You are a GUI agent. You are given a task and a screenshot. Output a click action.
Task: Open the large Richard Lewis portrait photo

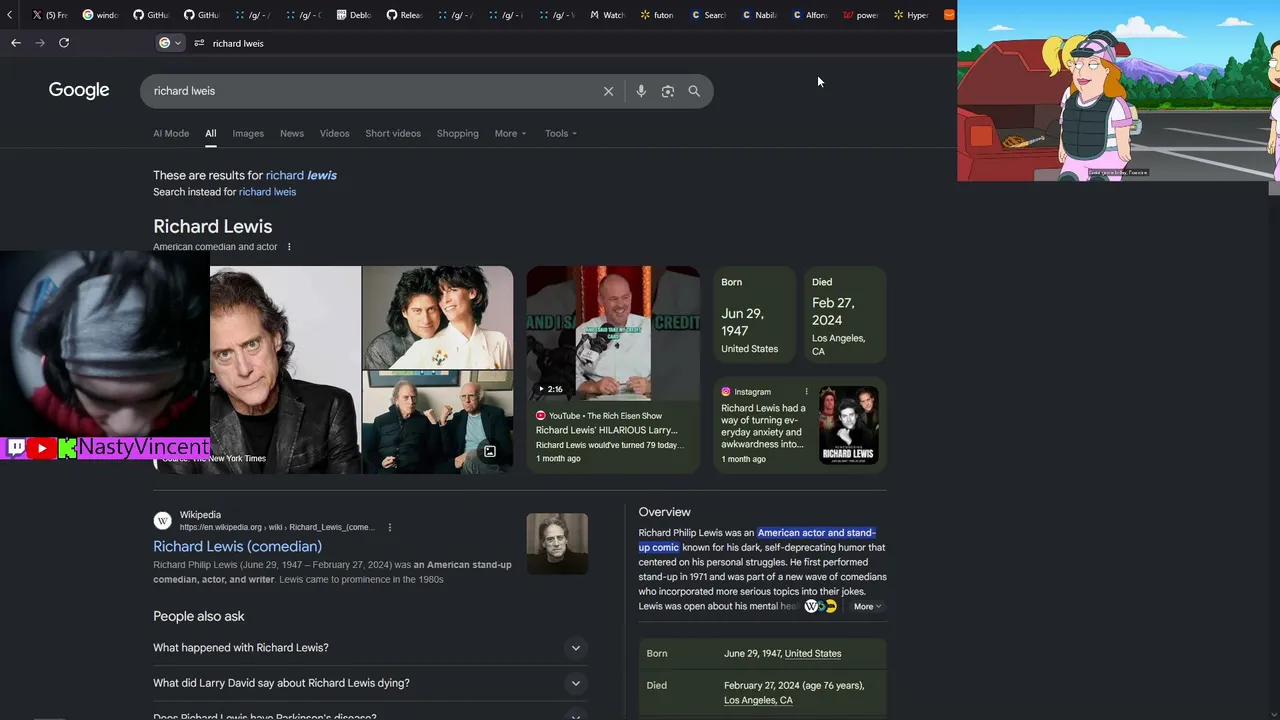285,369
